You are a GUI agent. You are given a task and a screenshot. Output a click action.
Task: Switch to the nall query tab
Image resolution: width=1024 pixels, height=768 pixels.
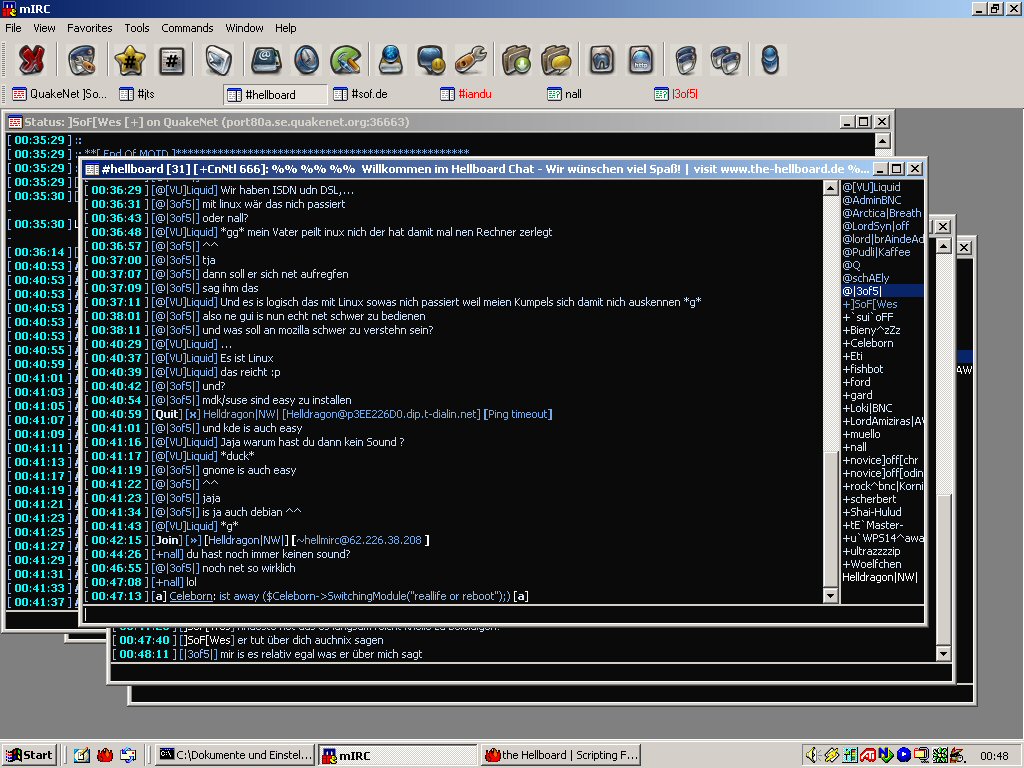click(564, 94)
